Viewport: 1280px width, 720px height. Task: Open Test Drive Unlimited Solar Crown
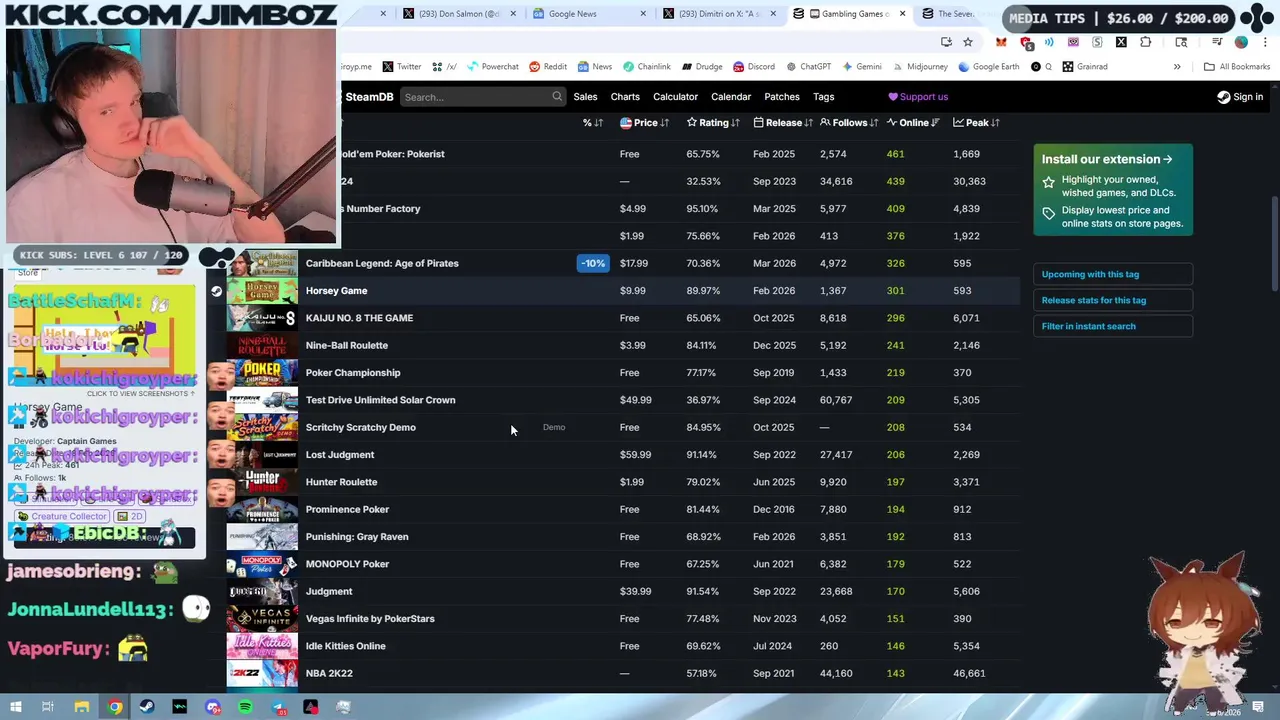pos(380,400)
